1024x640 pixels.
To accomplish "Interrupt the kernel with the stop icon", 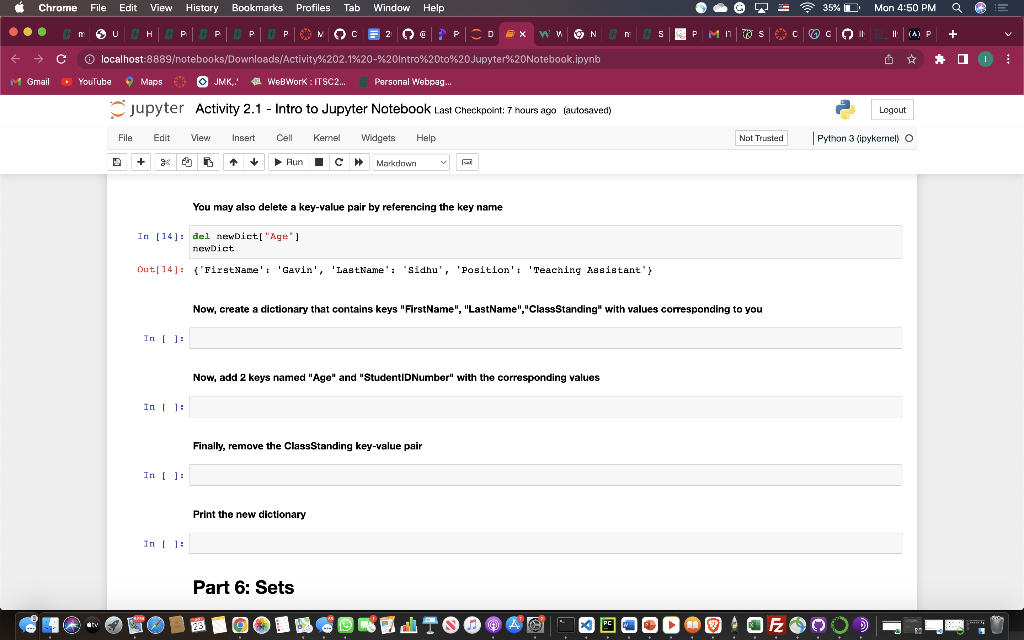I will (x=319, y=162).
